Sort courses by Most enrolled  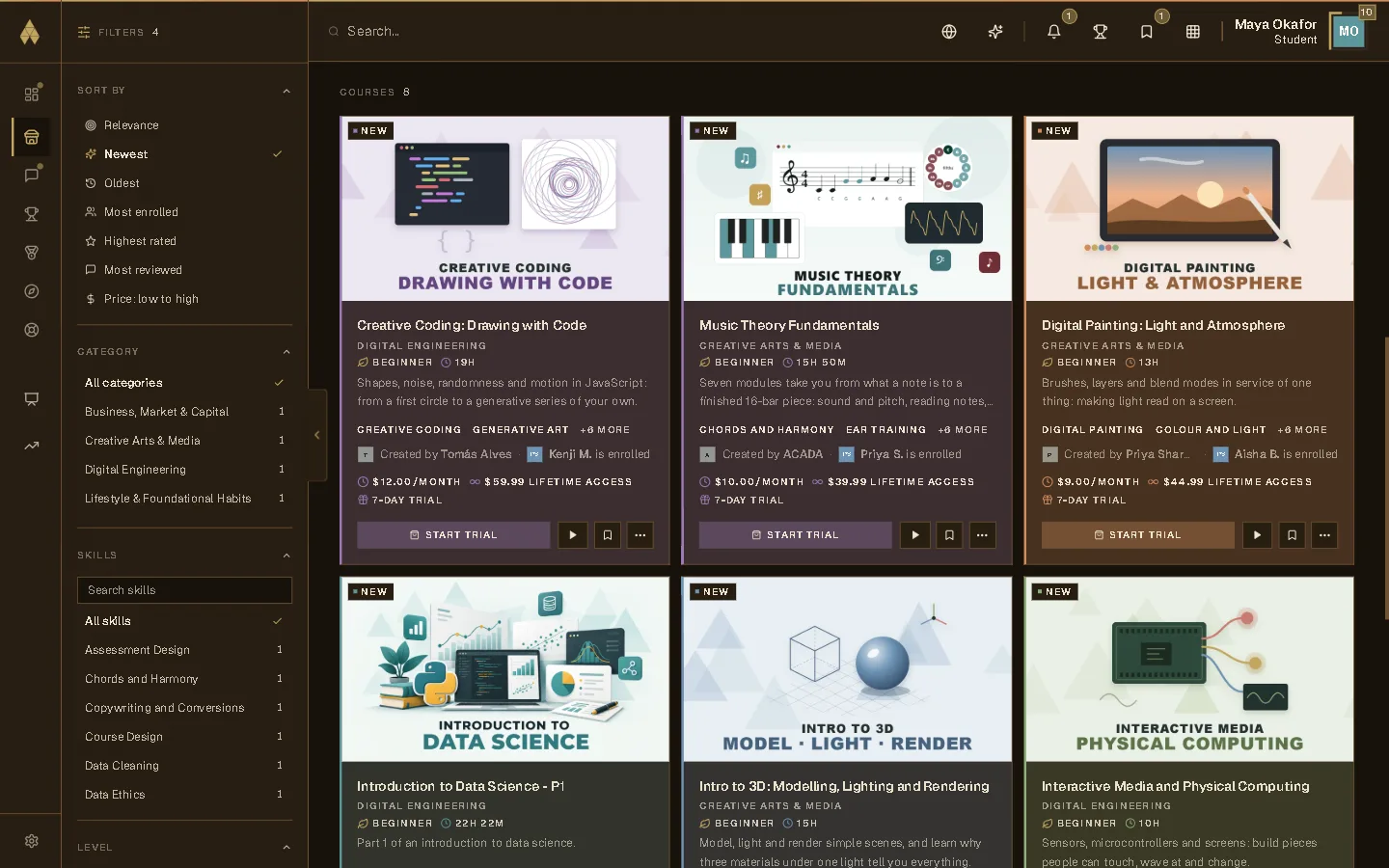[x=184, y=212]
